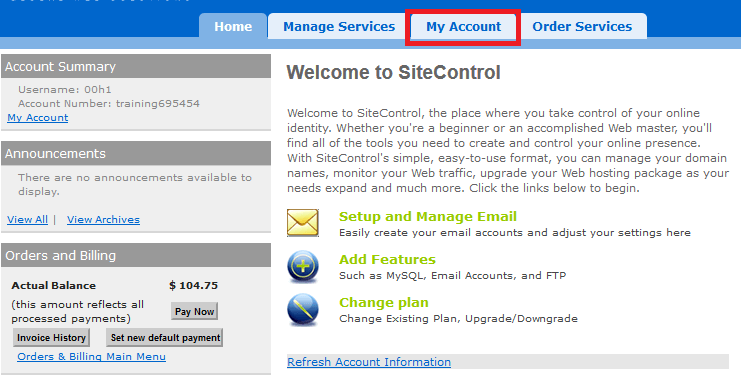Click the My Account link in Account Summary
Image resolution: width=741 pixels, height=379 pixels.
point(37,118)
